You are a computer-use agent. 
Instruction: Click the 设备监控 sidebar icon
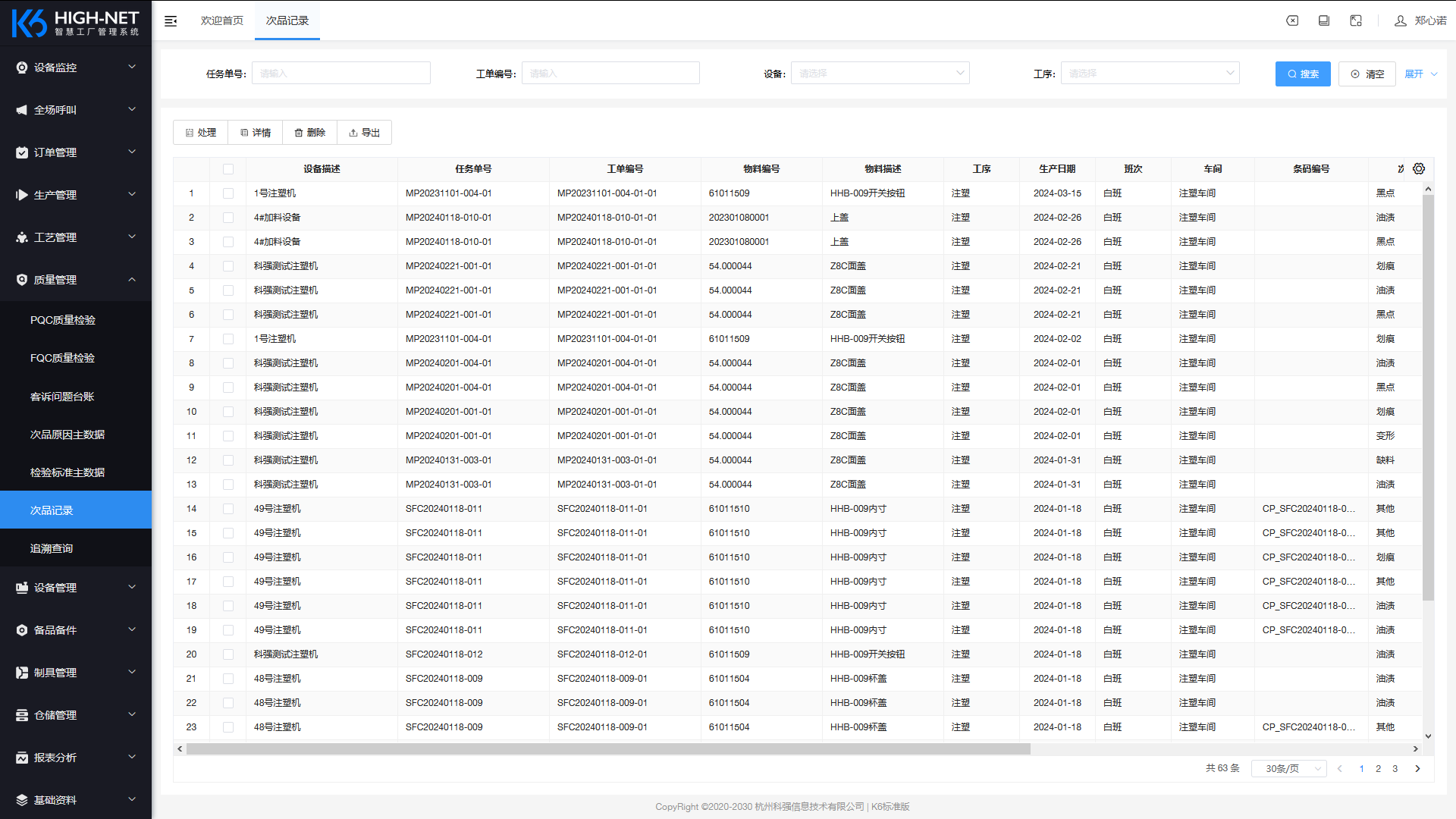tap(22, 67)
